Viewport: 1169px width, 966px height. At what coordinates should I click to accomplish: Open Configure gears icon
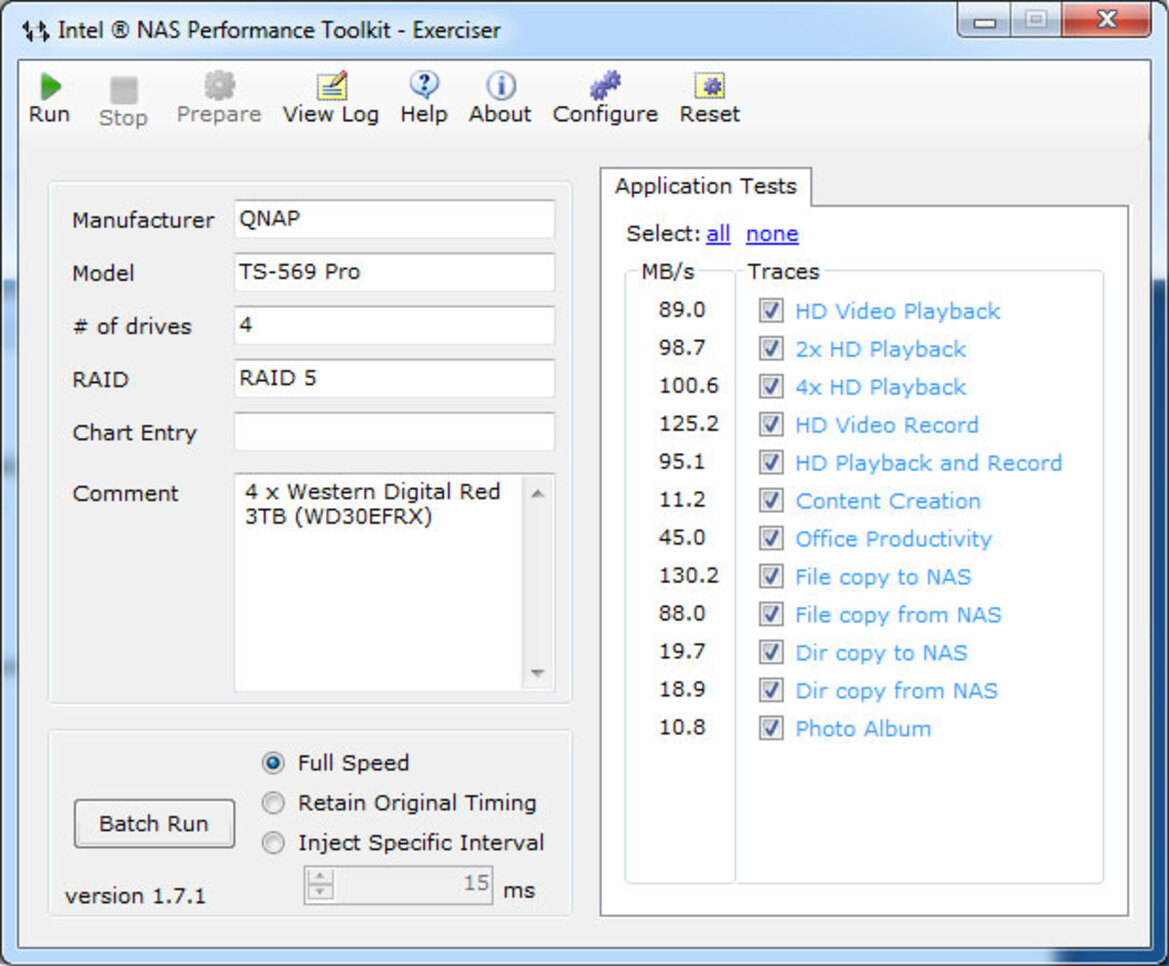coord(605,86)
